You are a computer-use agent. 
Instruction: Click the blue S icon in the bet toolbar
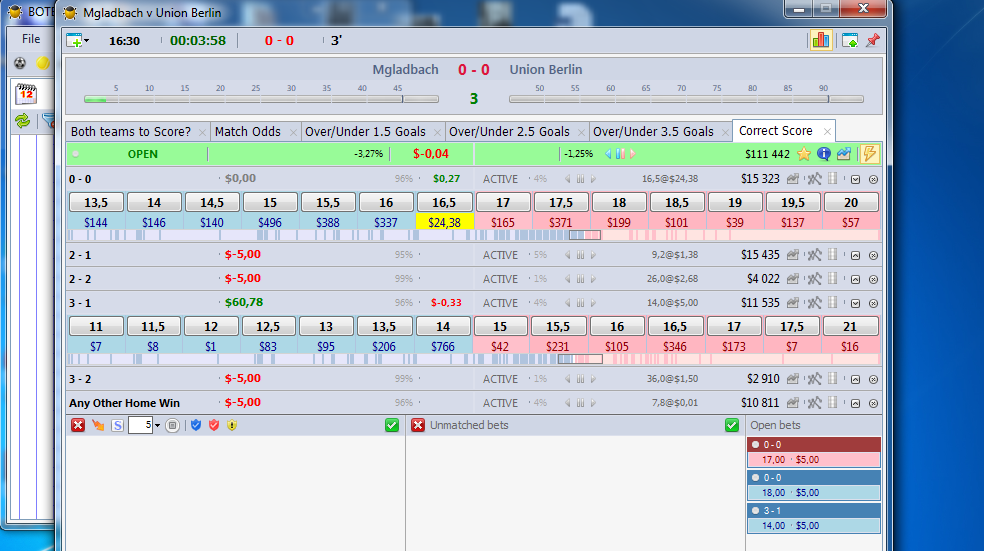click(117, 425)
